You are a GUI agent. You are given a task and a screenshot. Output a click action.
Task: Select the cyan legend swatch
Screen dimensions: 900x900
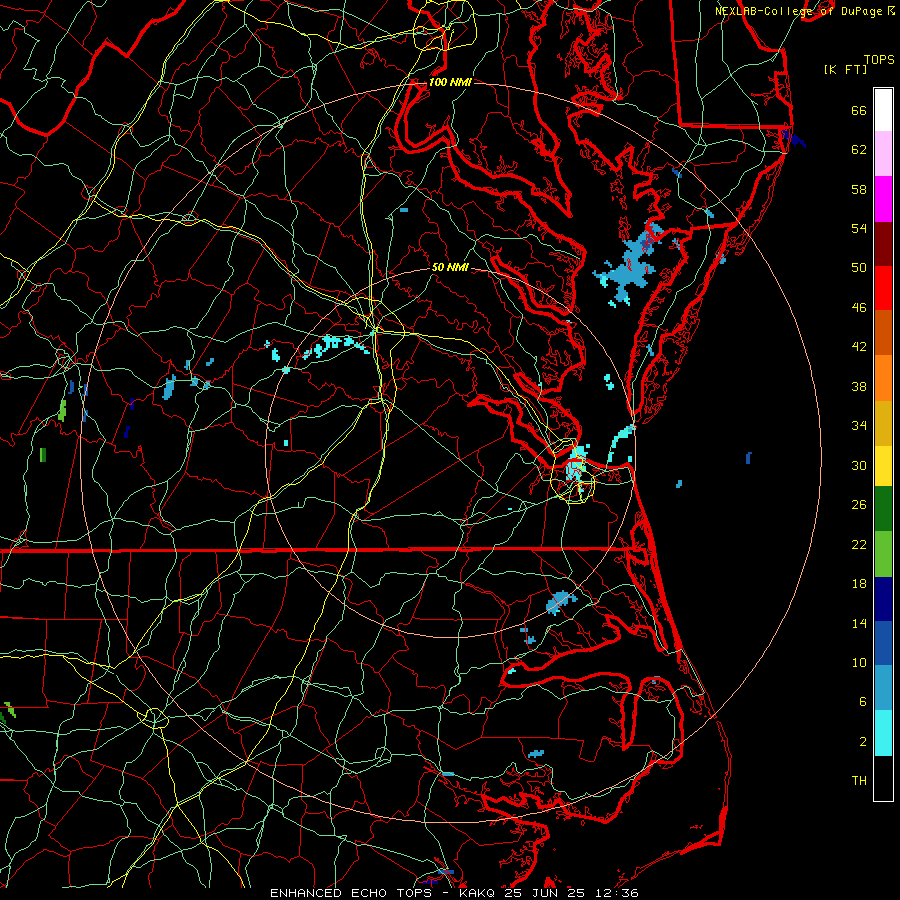883,733
